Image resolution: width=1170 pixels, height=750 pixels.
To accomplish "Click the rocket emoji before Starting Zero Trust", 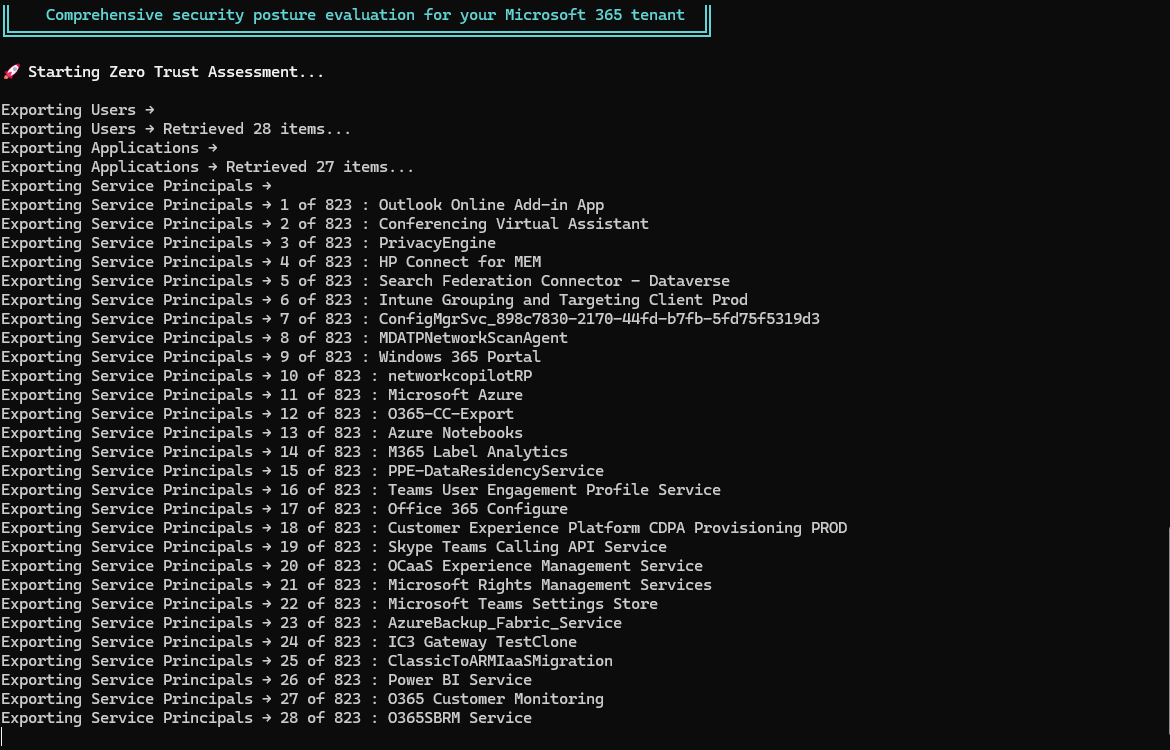I will click(x=11, y=72).
